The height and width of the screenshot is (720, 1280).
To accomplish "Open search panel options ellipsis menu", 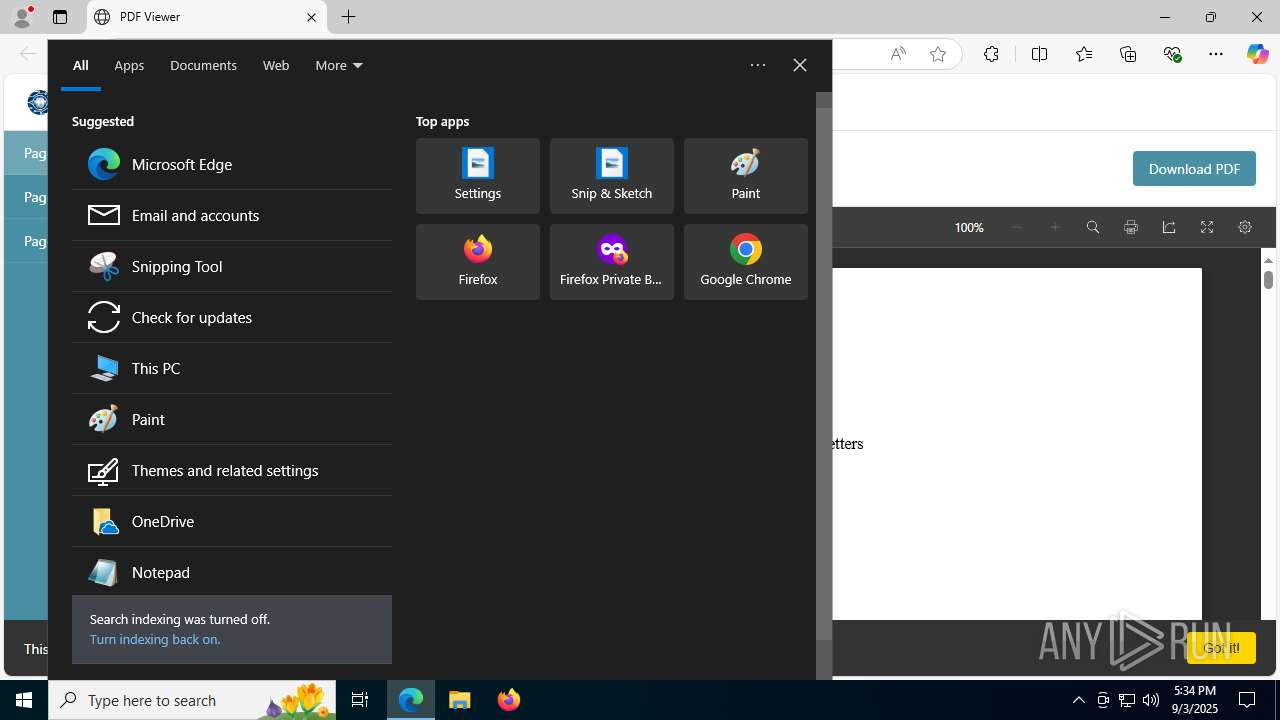I will pyautogui.click(x=758, y=65).
